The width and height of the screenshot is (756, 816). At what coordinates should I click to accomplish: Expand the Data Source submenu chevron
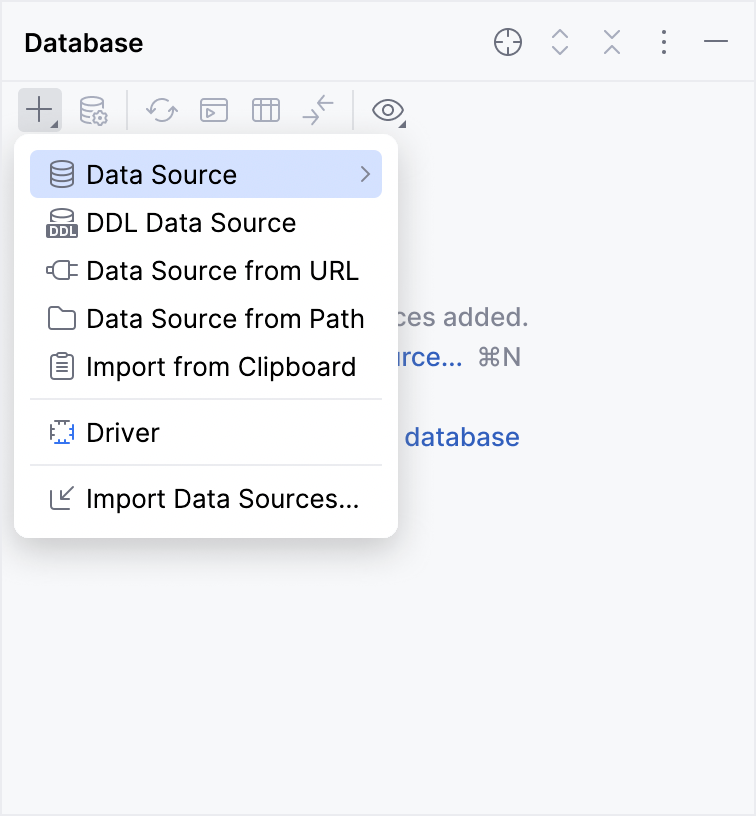pyautogui.click(x=365, y=174)
